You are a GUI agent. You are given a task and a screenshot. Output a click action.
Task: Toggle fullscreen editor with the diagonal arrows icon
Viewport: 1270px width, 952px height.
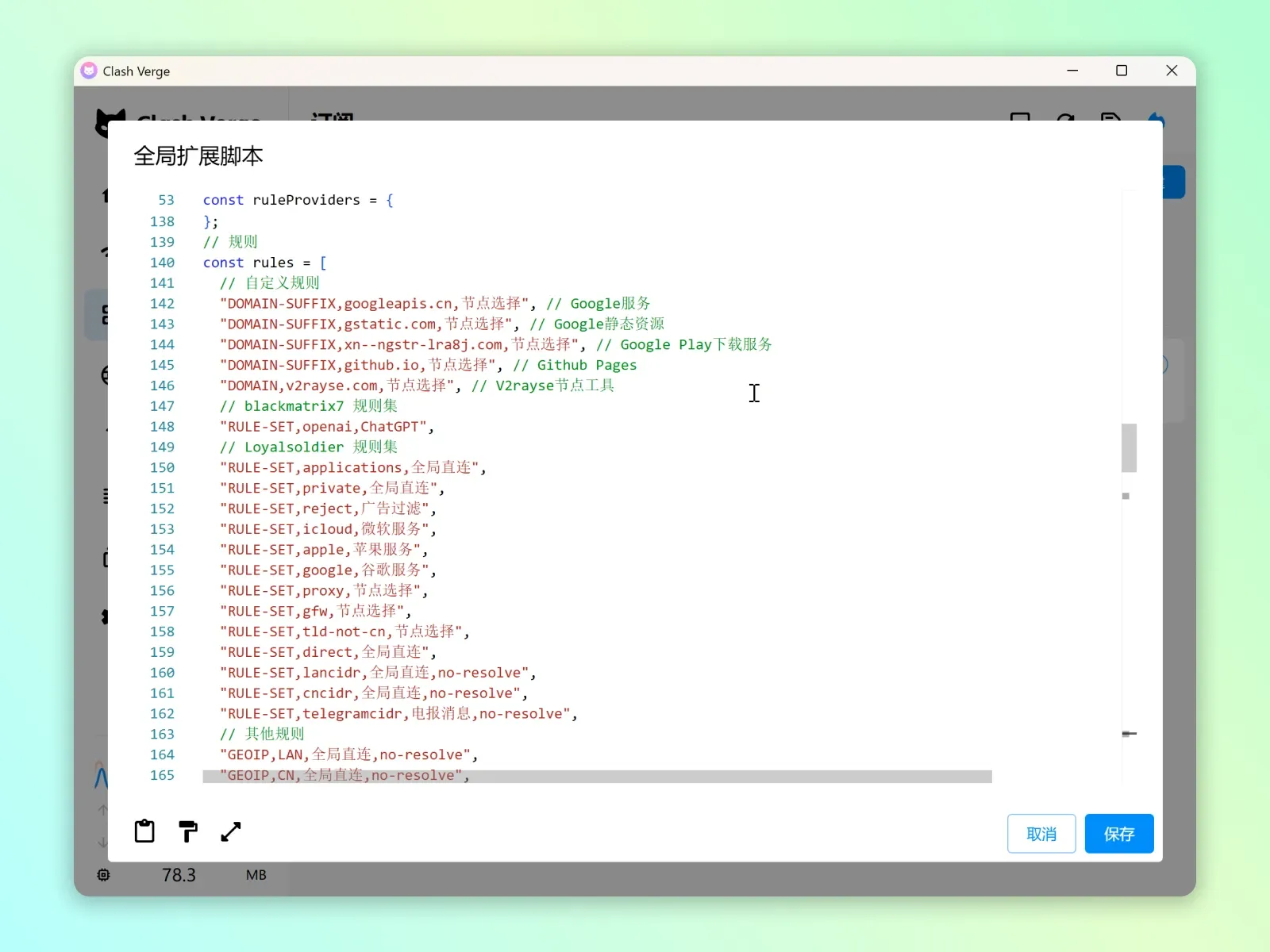(231, 831)
